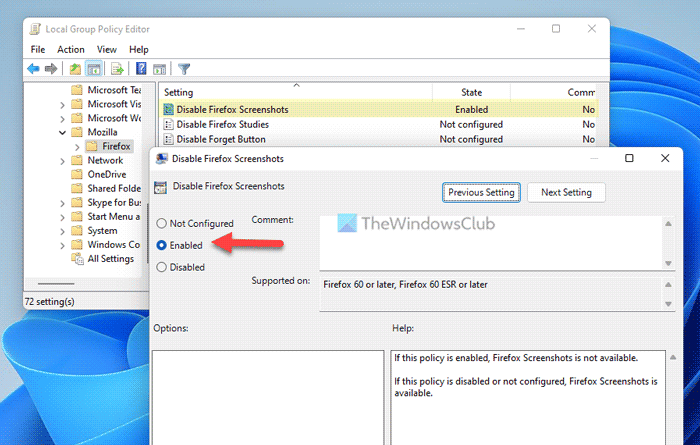Screen dimensions: 700x445
Task: Click the Disable Firefox Screenshots policy icon in list
Action: point(168,109)
